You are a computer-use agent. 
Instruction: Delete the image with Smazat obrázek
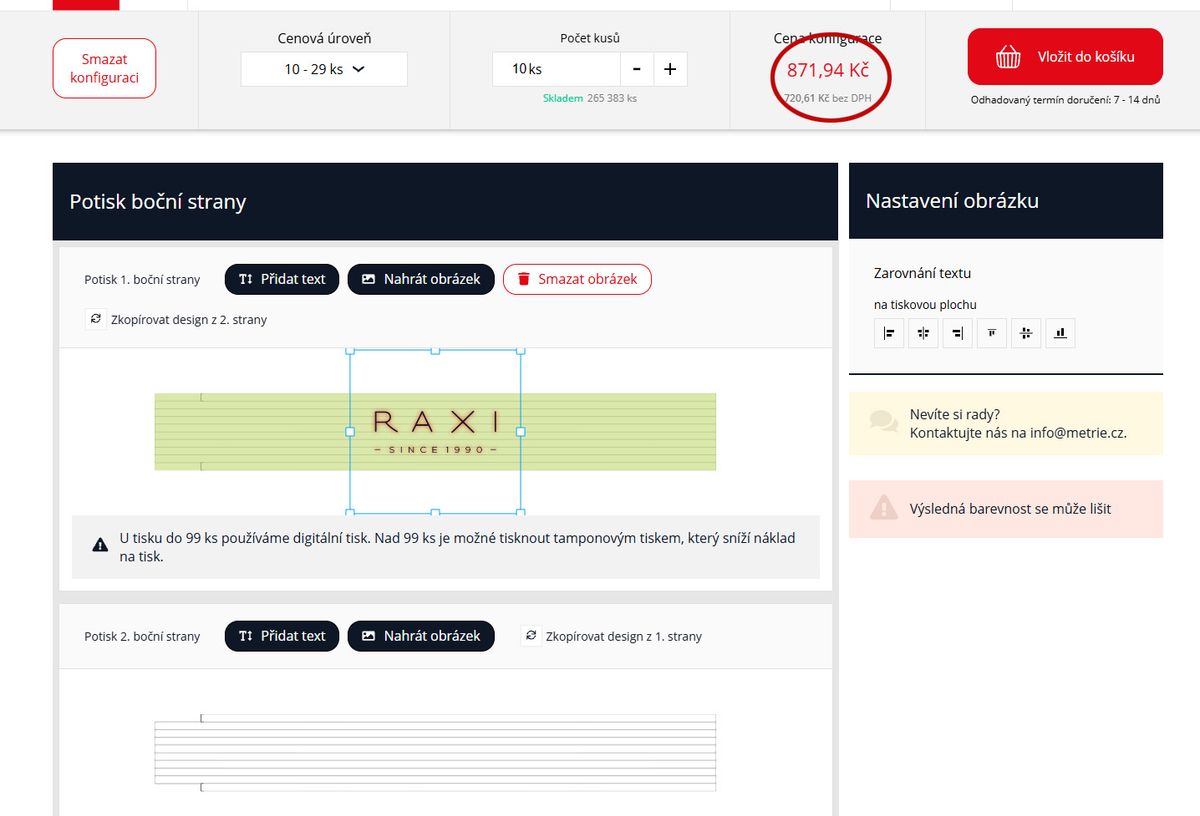click(x=577, y=279)
